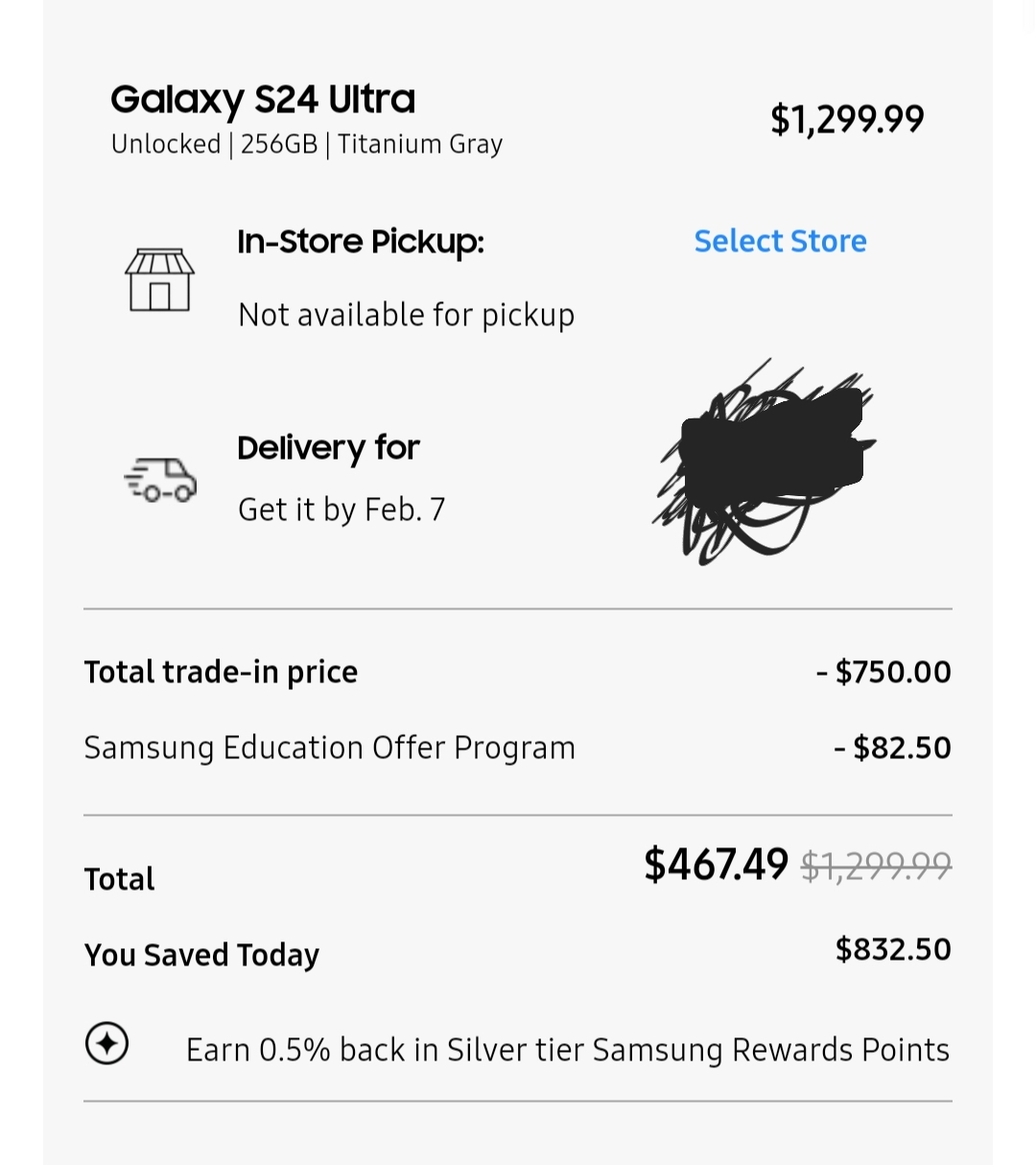
Task: Click the $467.49 total amount
Action: (x=716, y=865)
